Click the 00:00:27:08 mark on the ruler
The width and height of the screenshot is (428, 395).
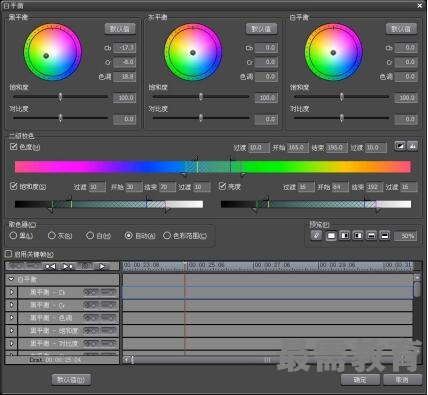pyautogui.click(x=273, y=265)
